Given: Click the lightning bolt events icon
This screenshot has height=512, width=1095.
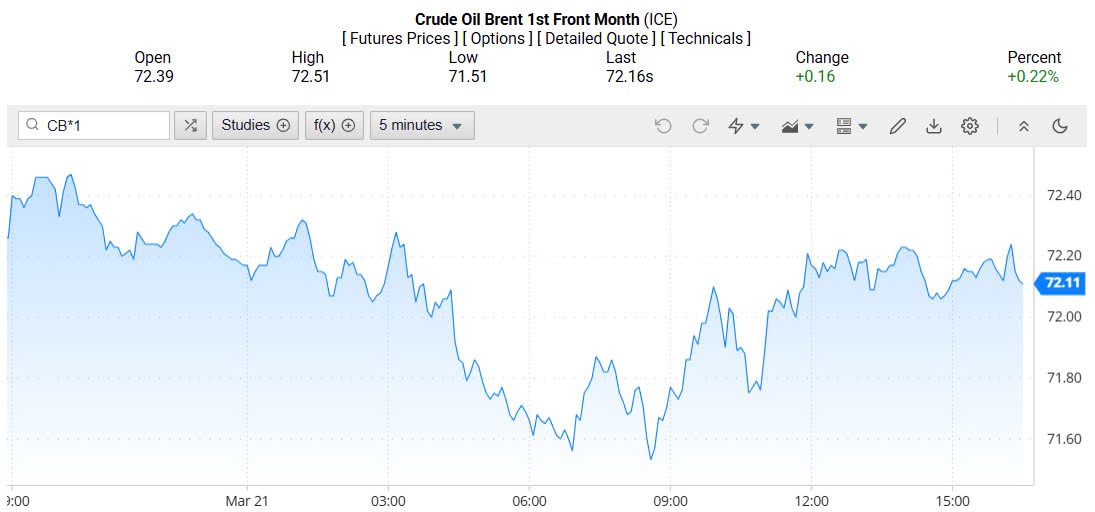Looking at the screenshot, I should pyautogui.click(x=743, y=126).
